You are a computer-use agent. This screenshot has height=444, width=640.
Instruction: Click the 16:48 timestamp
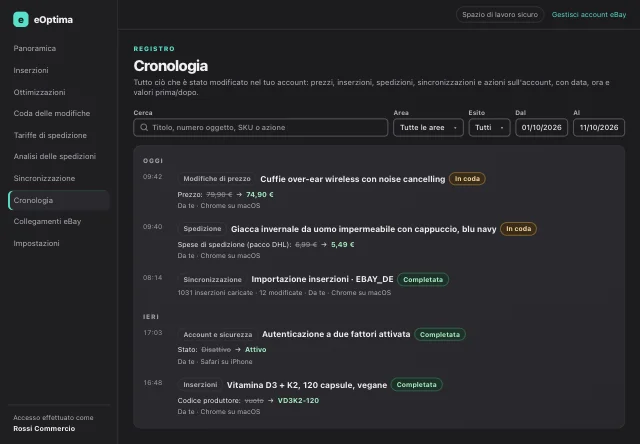pos(153,382)
